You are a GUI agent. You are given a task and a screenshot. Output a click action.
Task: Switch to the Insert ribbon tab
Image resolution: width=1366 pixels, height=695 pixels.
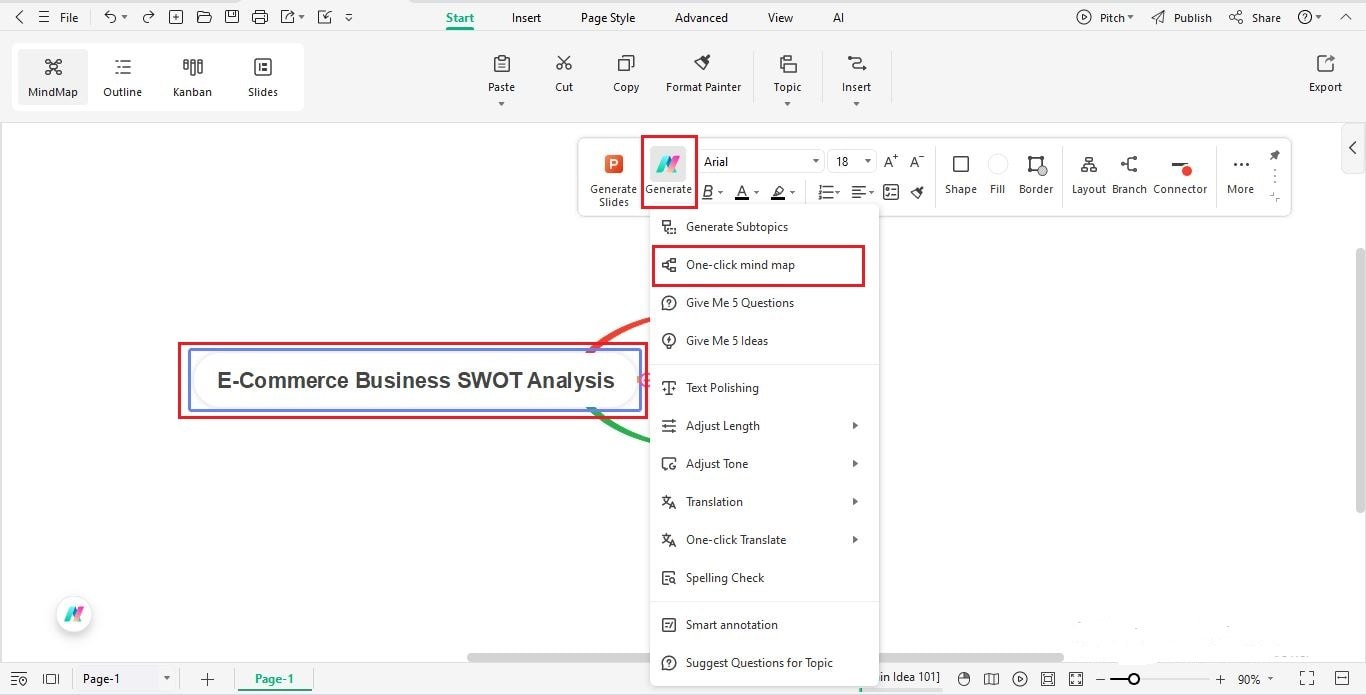[x=526, y=17]
